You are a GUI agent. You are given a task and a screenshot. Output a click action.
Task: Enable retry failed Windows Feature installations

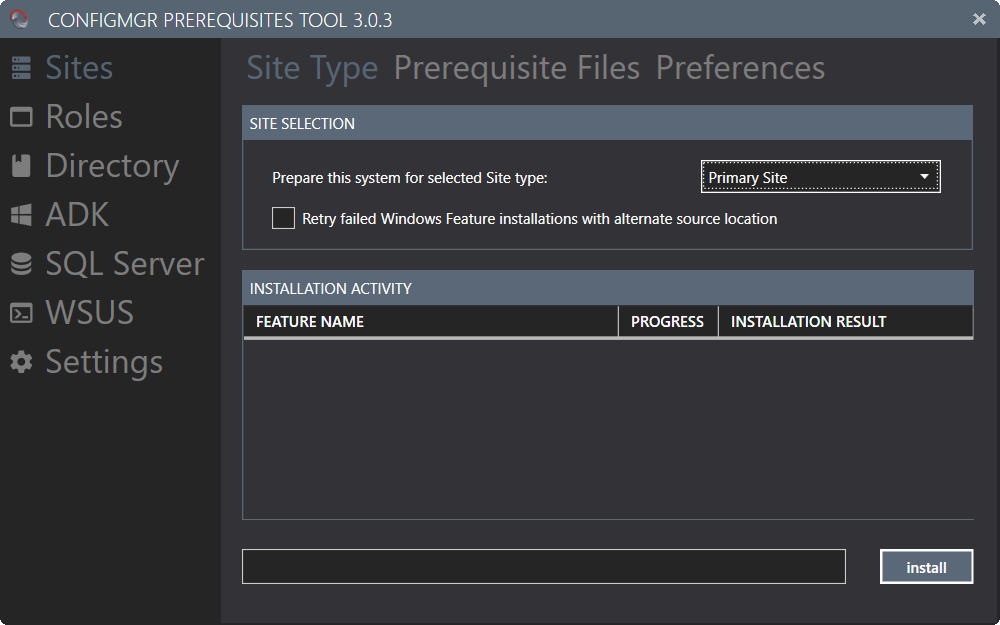click(x=283, y=218)
